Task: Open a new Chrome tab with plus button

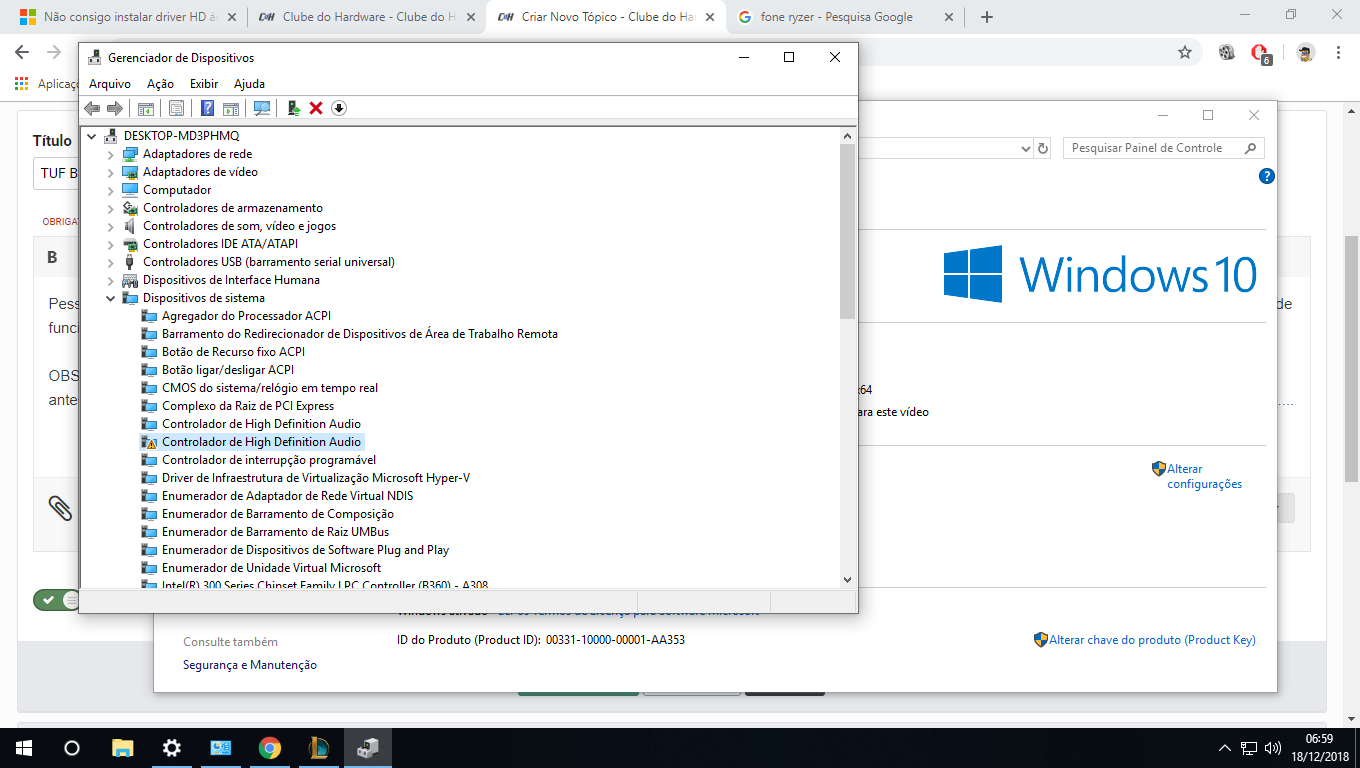Action: (x=987, y=17)
